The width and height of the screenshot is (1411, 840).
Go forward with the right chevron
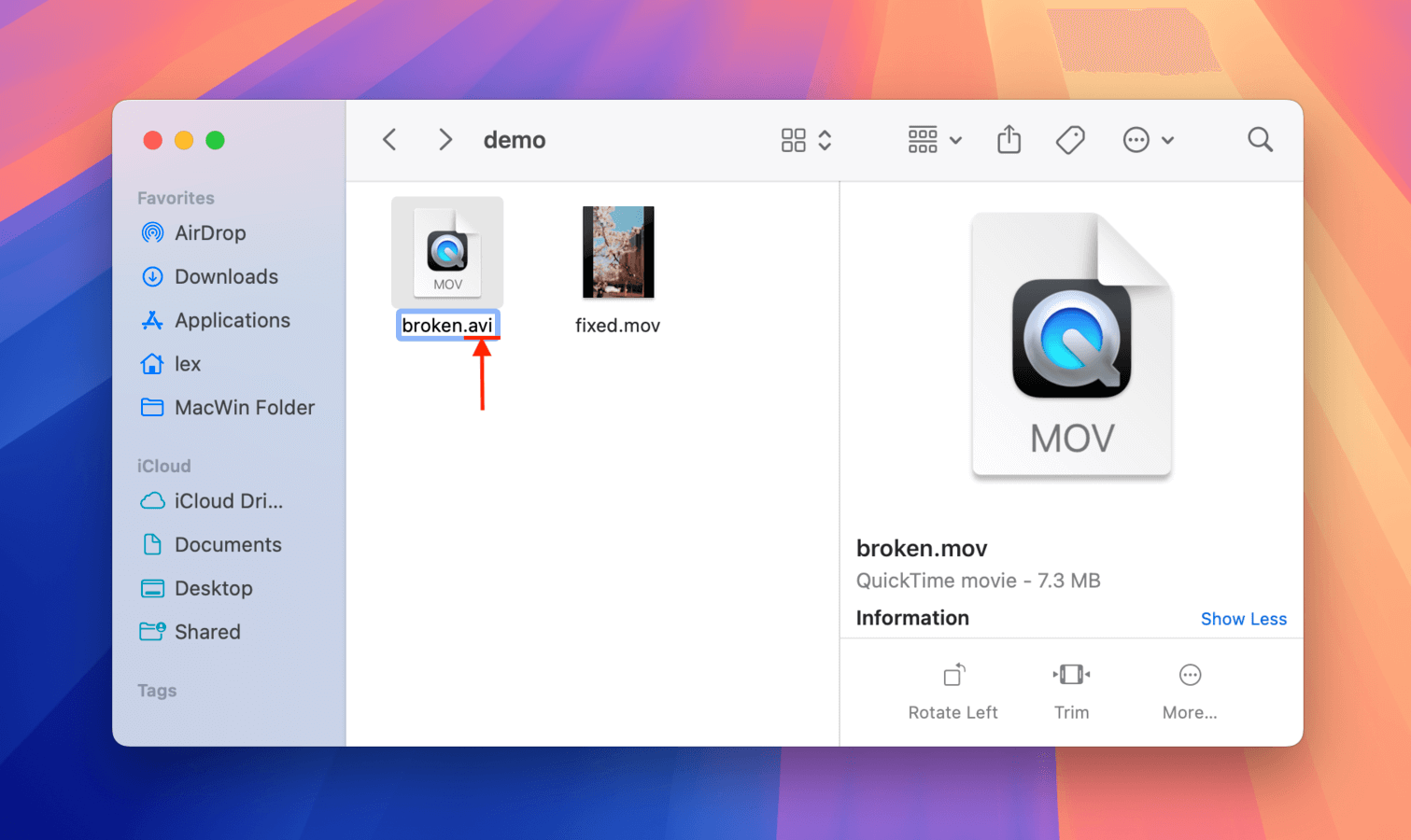tap(445, 140)
